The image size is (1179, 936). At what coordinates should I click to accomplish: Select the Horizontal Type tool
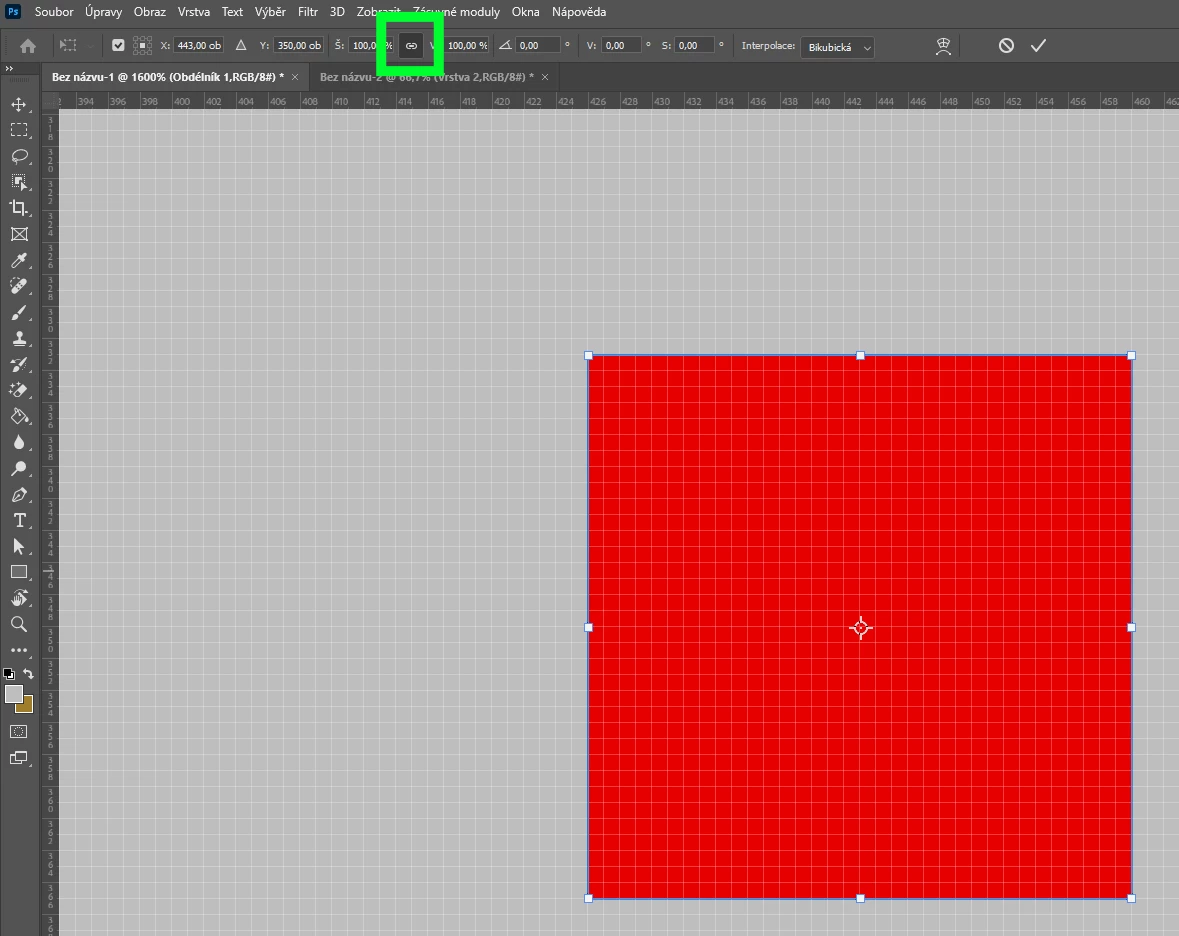[x=19, y=520]
